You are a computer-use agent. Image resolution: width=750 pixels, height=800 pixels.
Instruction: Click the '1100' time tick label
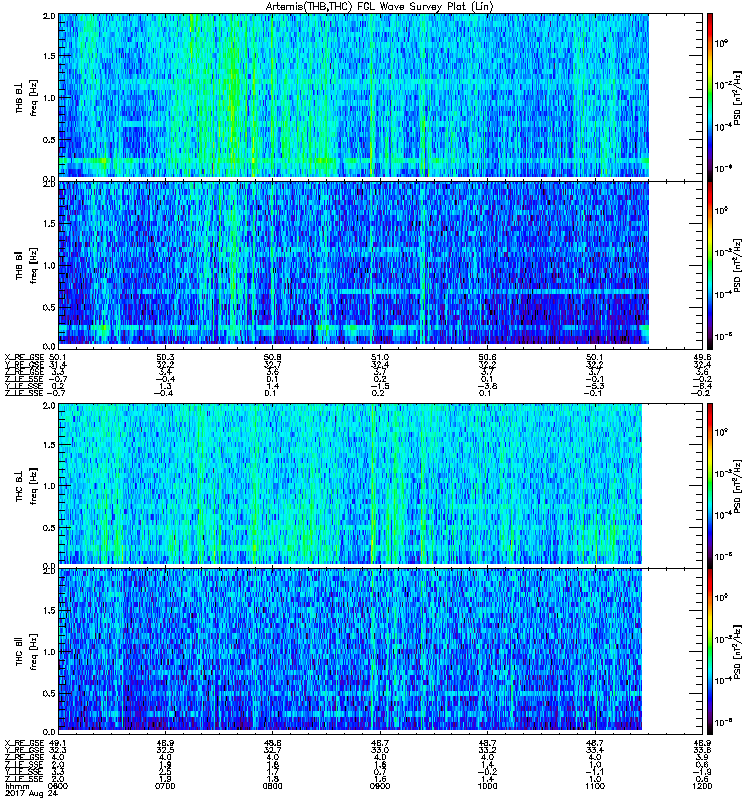pos(595,786)
